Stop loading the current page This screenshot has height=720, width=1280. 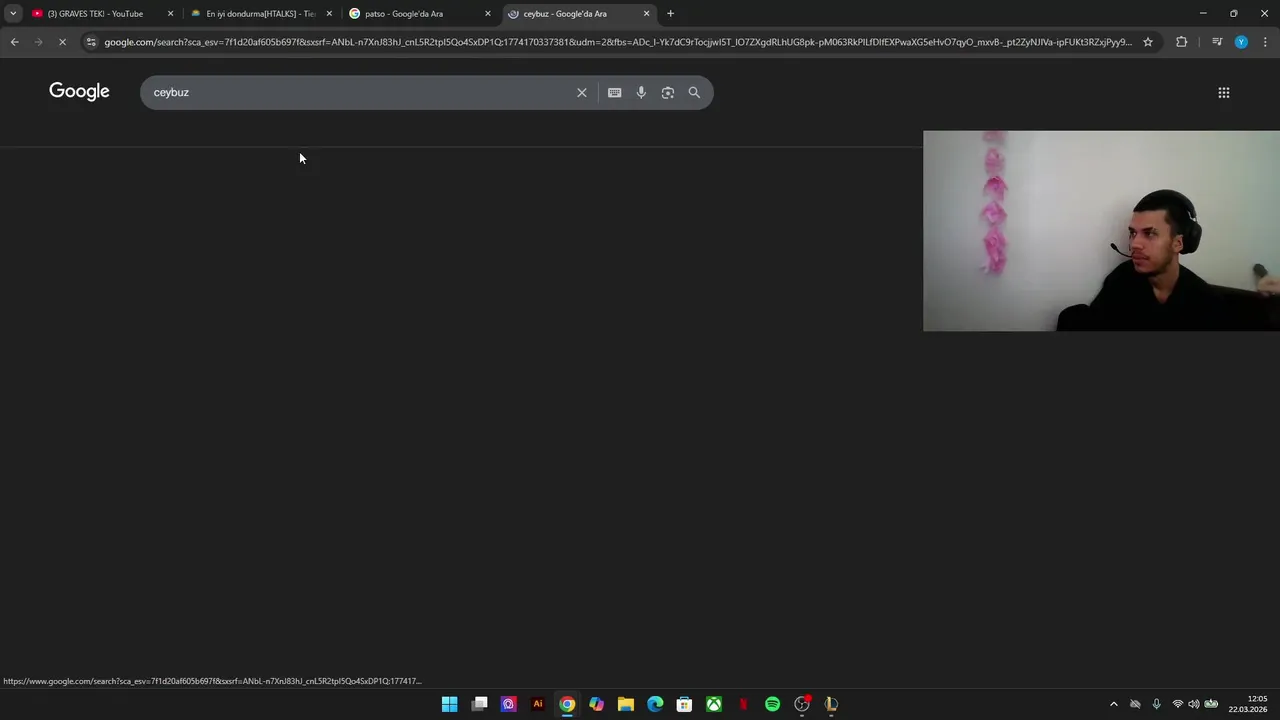(x=62, y=42)
